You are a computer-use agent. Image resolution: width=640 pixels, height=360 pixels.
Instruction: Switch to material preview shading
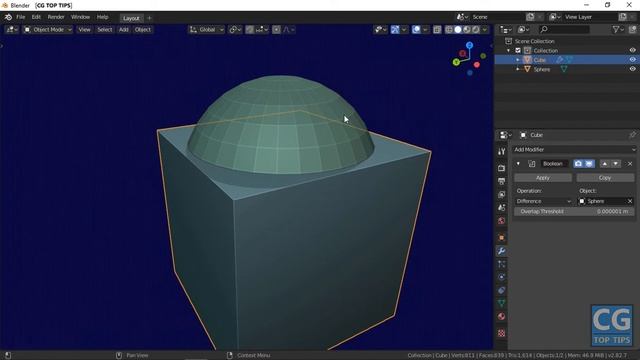coord(467,30)
